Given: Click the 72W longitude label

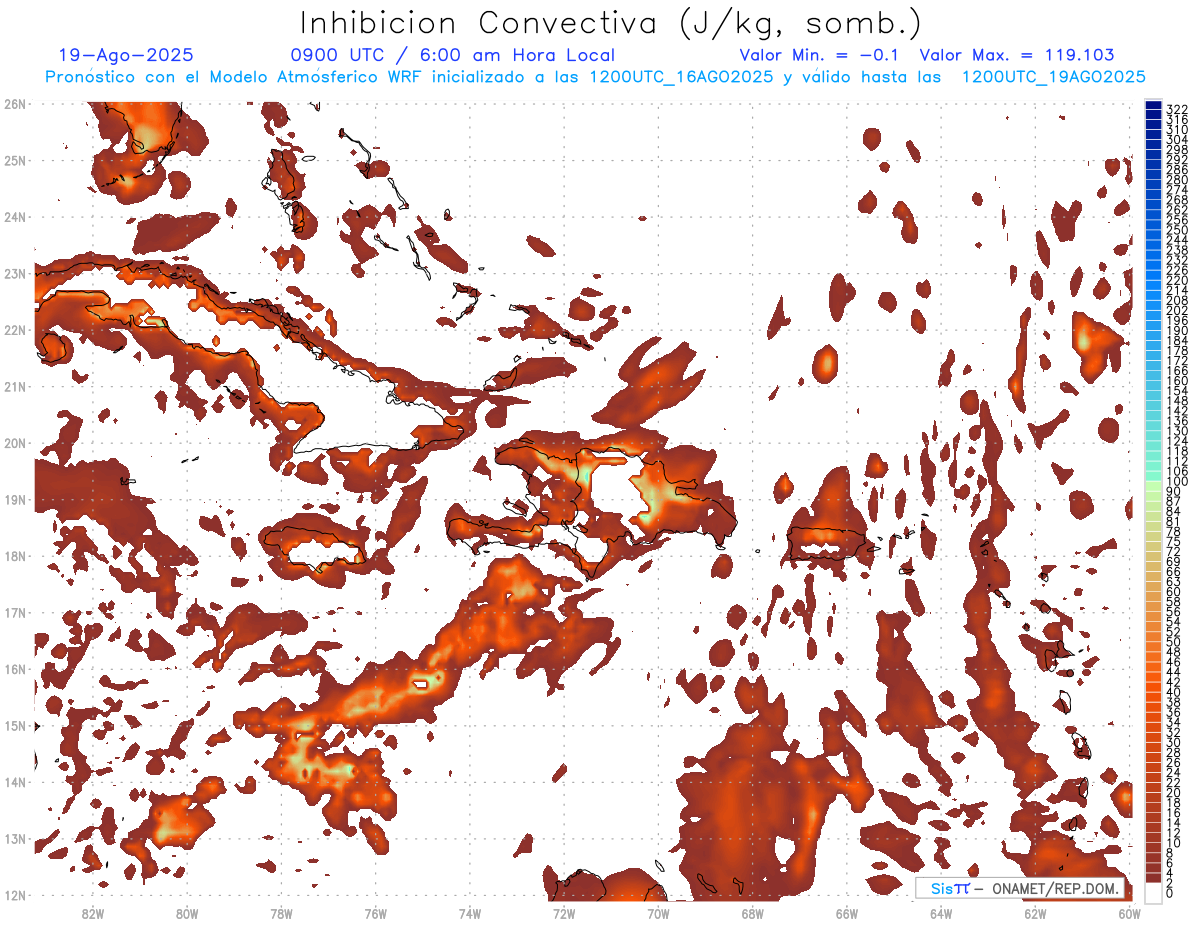Looking at the screenshot, I should coord(564,914).
